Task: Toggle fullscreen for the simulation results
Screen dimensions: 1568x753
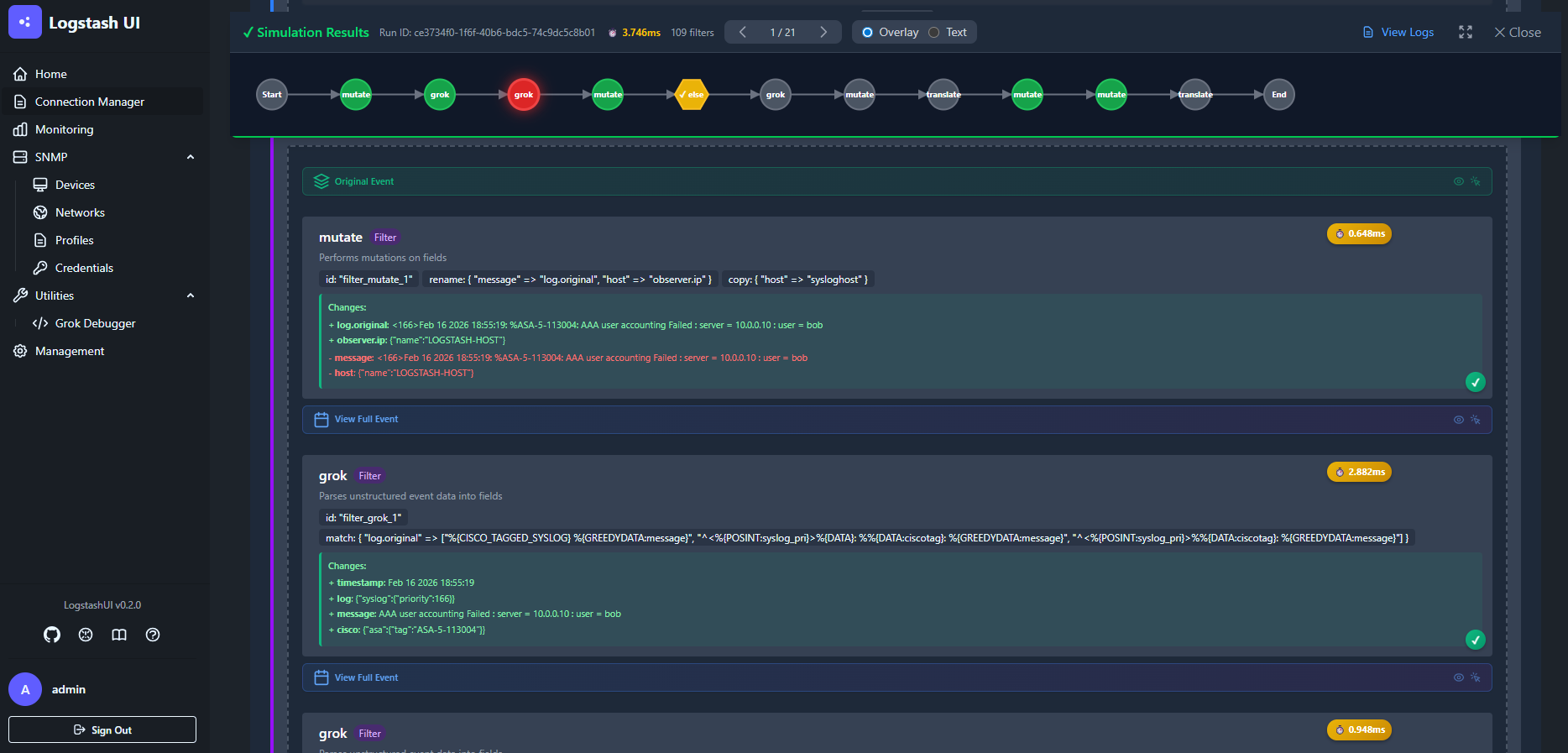Action: pos(1466,32)
